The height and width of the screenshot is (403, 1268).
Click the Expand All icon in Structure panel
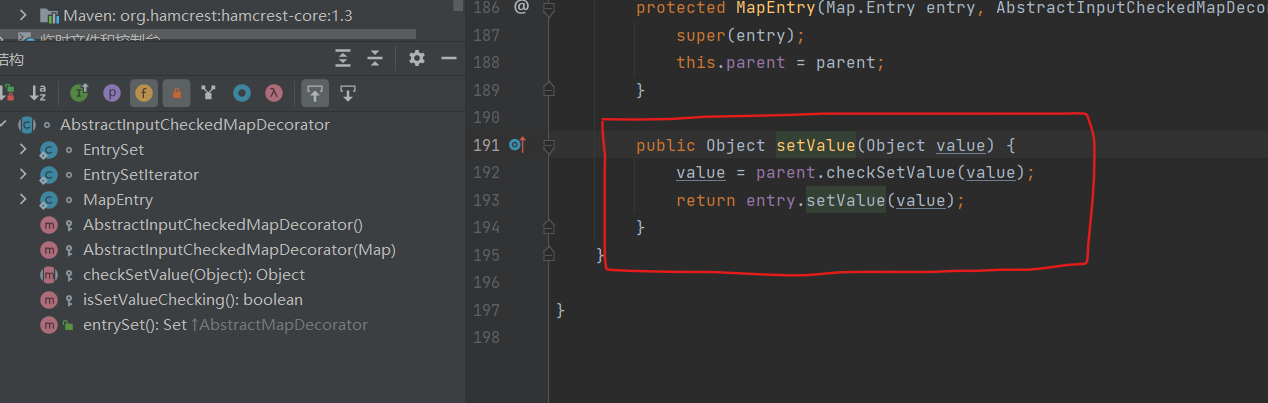(343, 59)
